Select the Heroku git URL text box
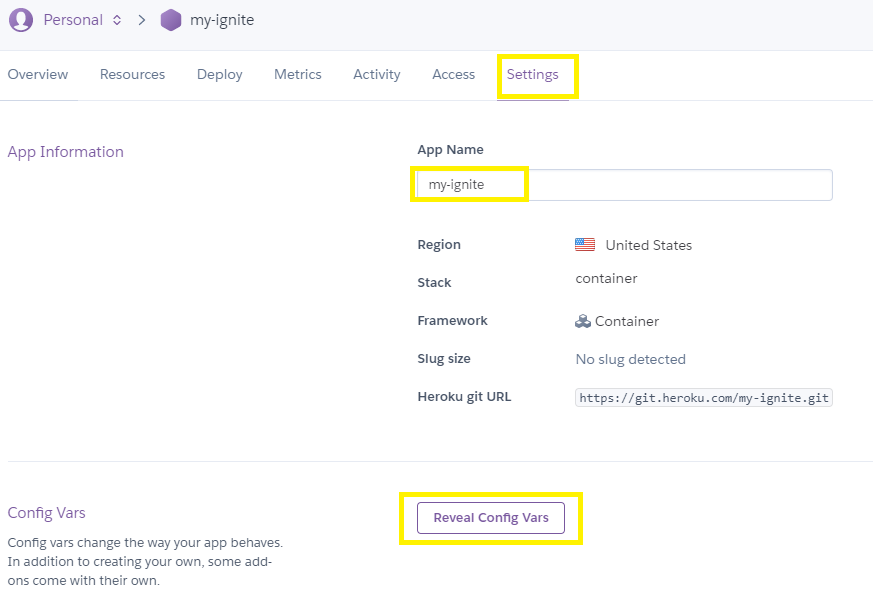Screen dimensions: 873x615 704,398
